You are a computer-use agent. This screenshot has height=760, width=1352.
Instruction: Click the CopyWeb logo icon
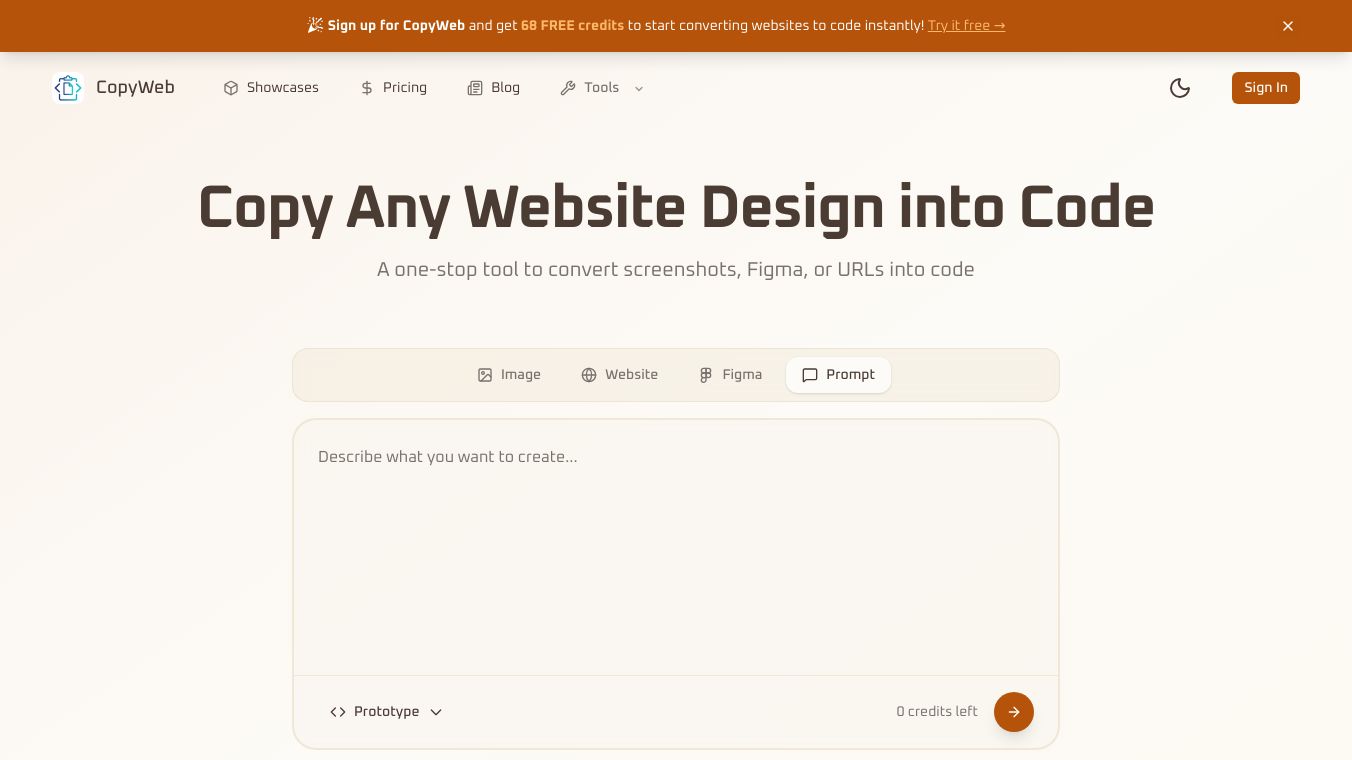pos(67,88)
